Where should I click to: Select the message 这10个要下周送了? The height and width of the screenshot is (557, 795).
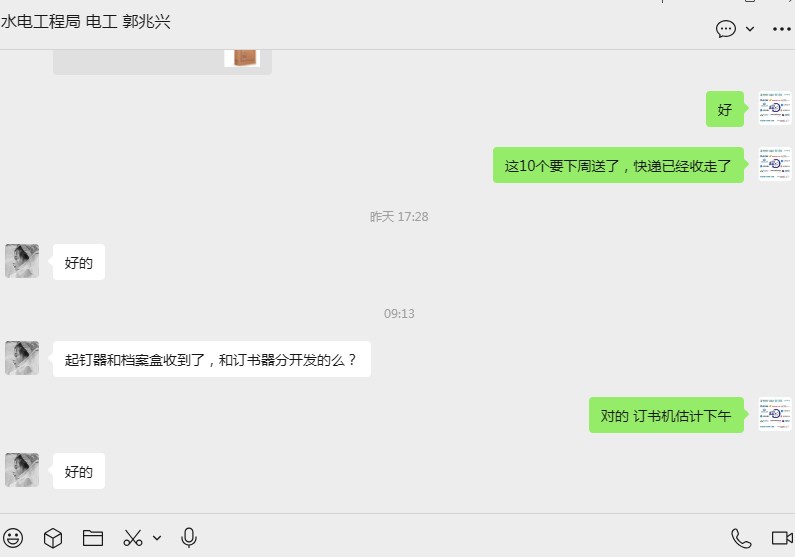point(618,165)
